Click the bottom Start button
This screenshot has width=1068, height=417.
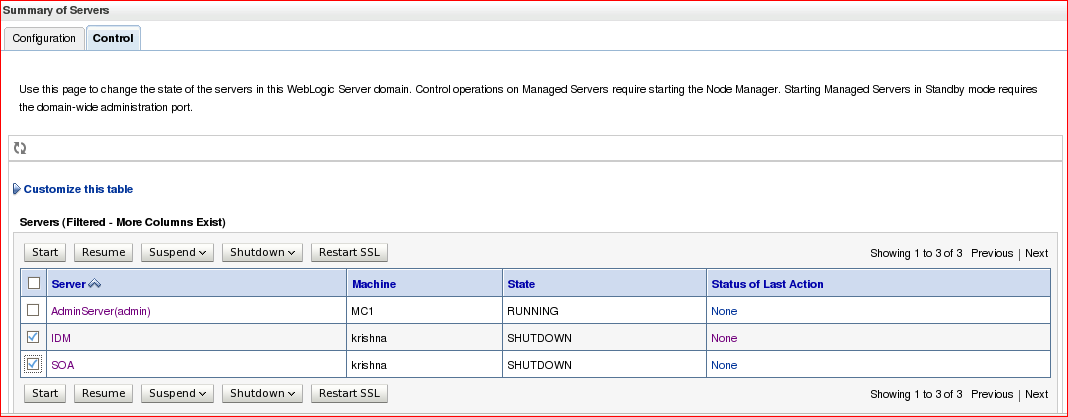[45, 393]
